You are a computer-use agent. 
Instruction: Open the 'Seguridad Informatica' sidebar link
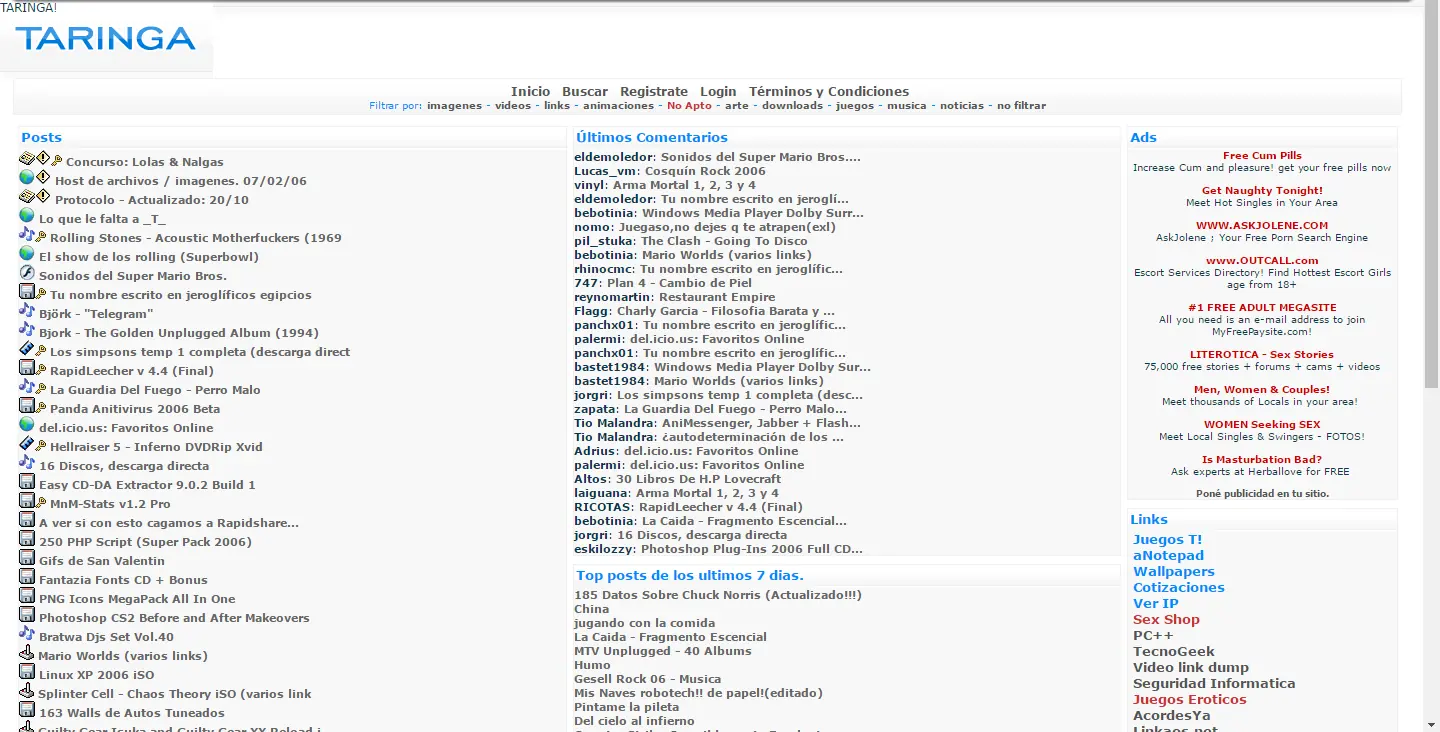pos(1214,684)
